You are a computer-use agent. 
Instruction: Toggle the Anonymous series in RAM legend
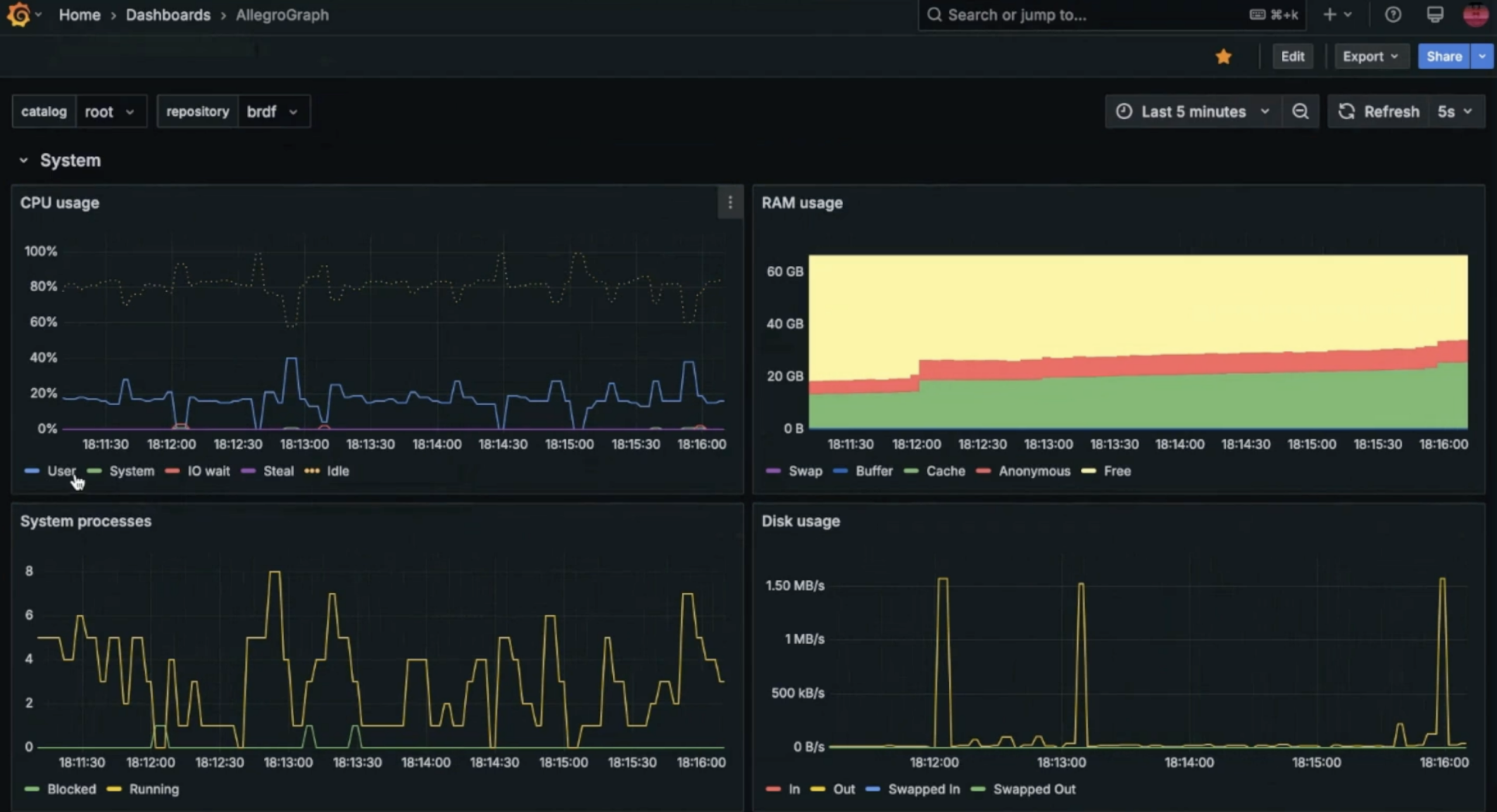pyautogui.click(x=1034, y=471)
